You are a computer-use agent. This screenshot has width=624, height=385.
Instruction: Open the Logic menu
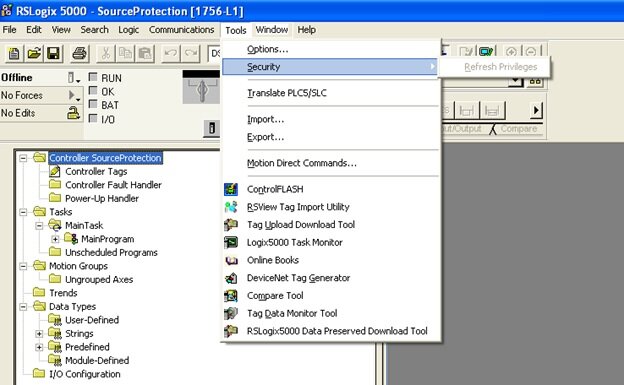[x=129, y=30]
